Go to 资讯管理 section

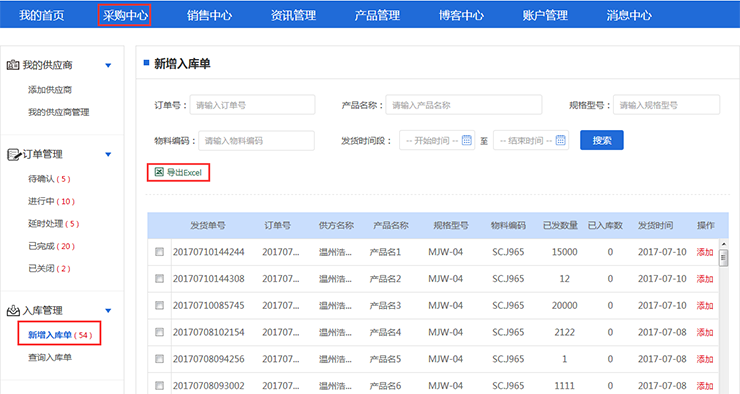coord(293,15)
